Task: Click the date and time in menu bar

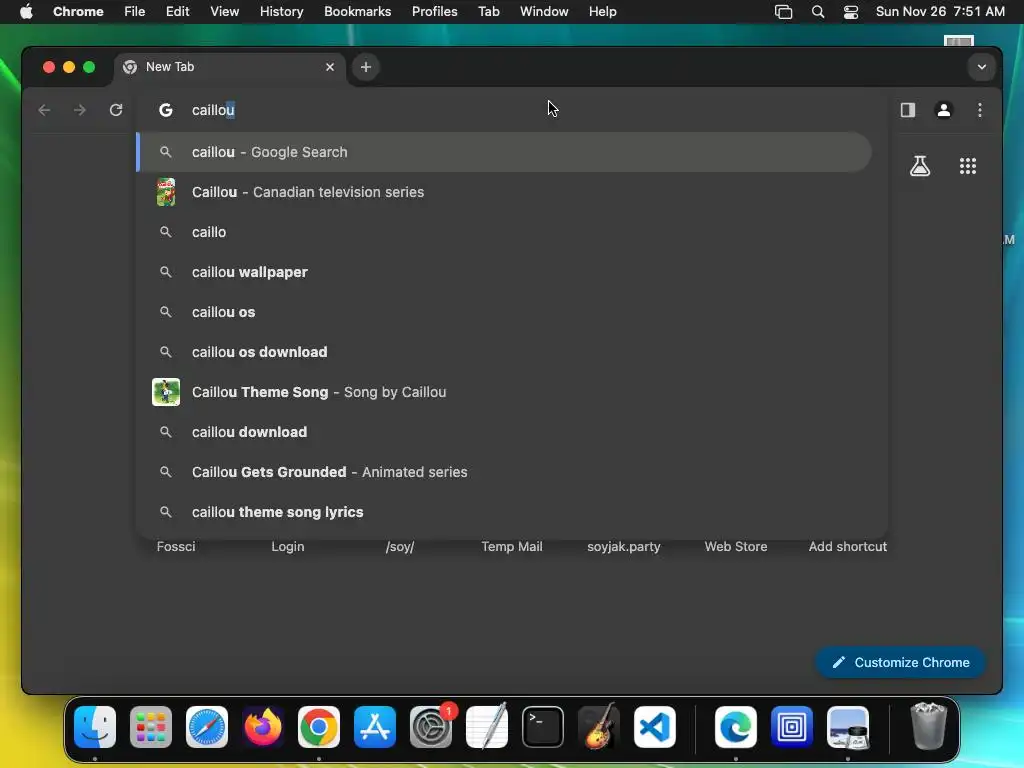Action: (x=940, y=12)
